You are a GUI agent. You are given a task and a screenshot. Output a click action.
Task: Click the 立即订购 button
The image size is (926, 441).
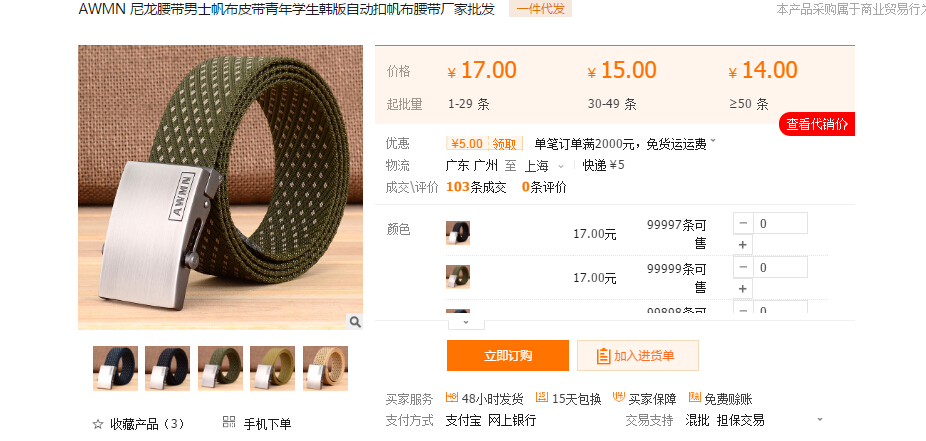pos(508,355)
